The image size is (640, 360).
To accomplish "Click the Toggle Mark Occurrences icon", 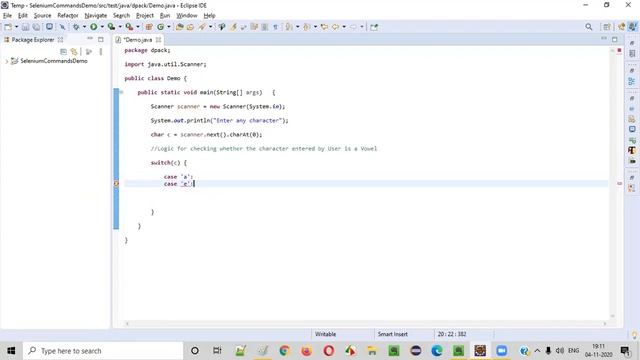I will (x=233, y=27).
